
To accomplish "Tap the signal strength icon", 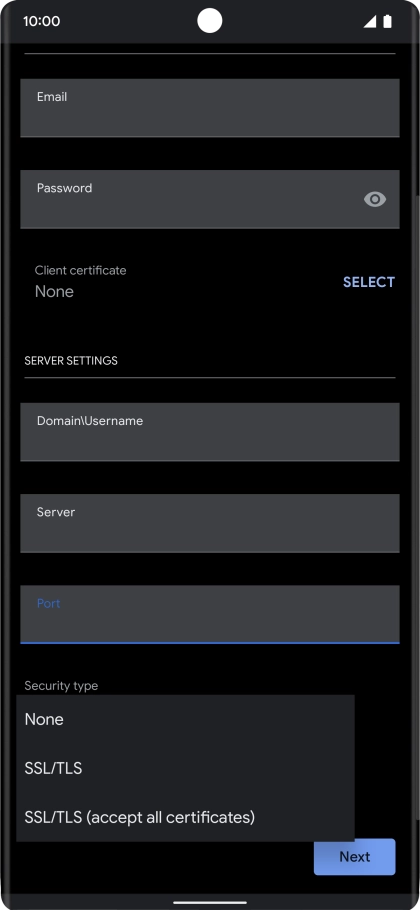I will pyautogui.click(x=370, y=21).
